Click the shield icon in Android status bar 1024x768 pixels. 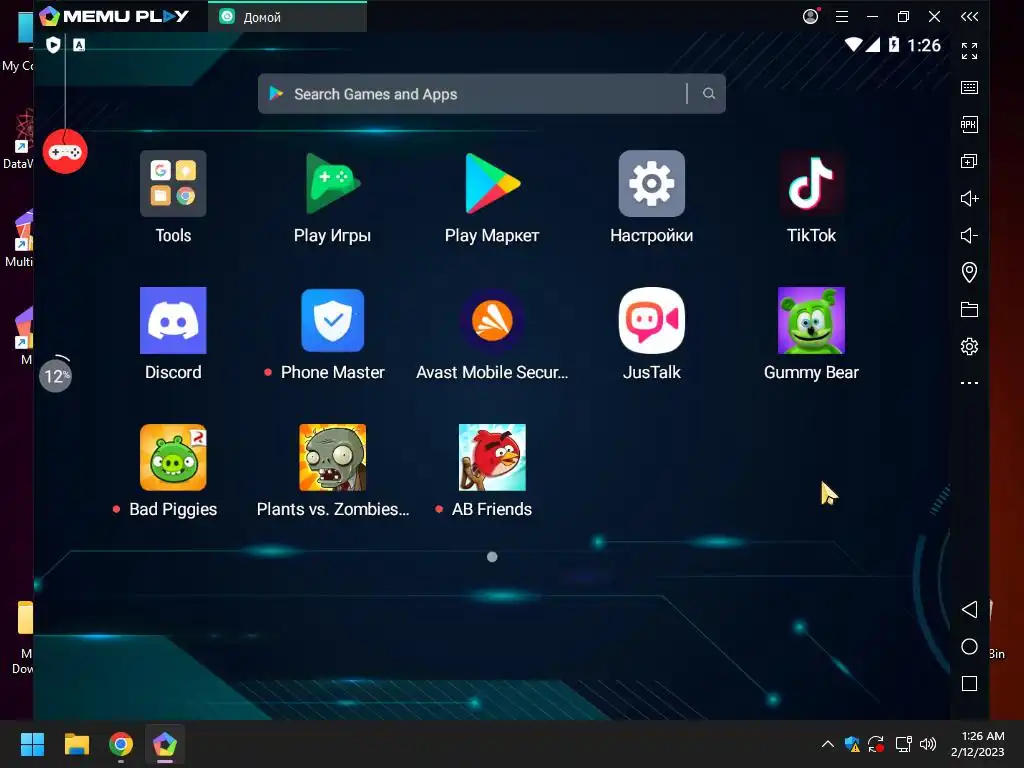[x=54, y=44]
